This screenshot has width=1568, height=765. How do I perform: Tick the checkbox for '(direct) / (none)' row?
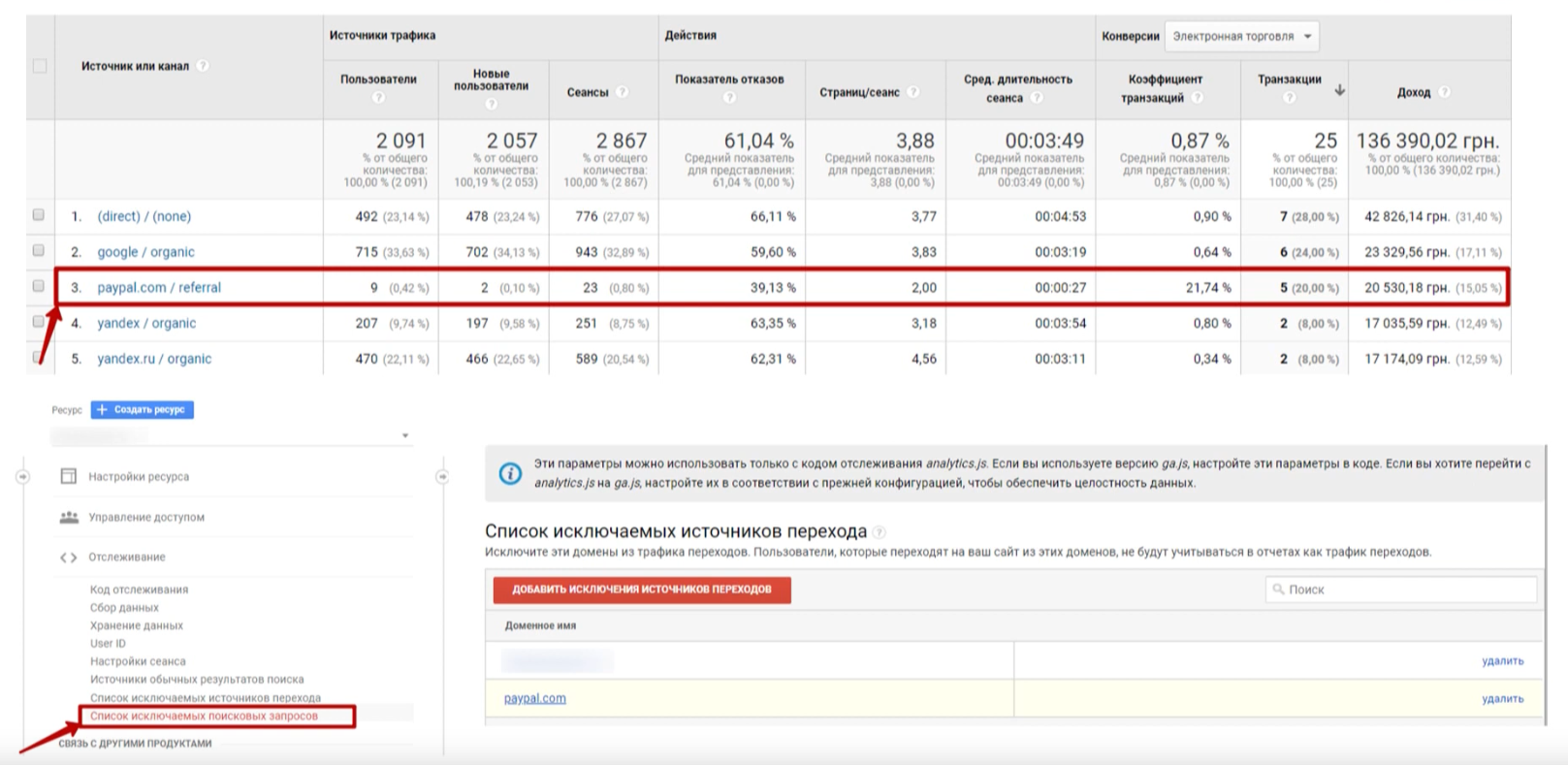point(39,215)
